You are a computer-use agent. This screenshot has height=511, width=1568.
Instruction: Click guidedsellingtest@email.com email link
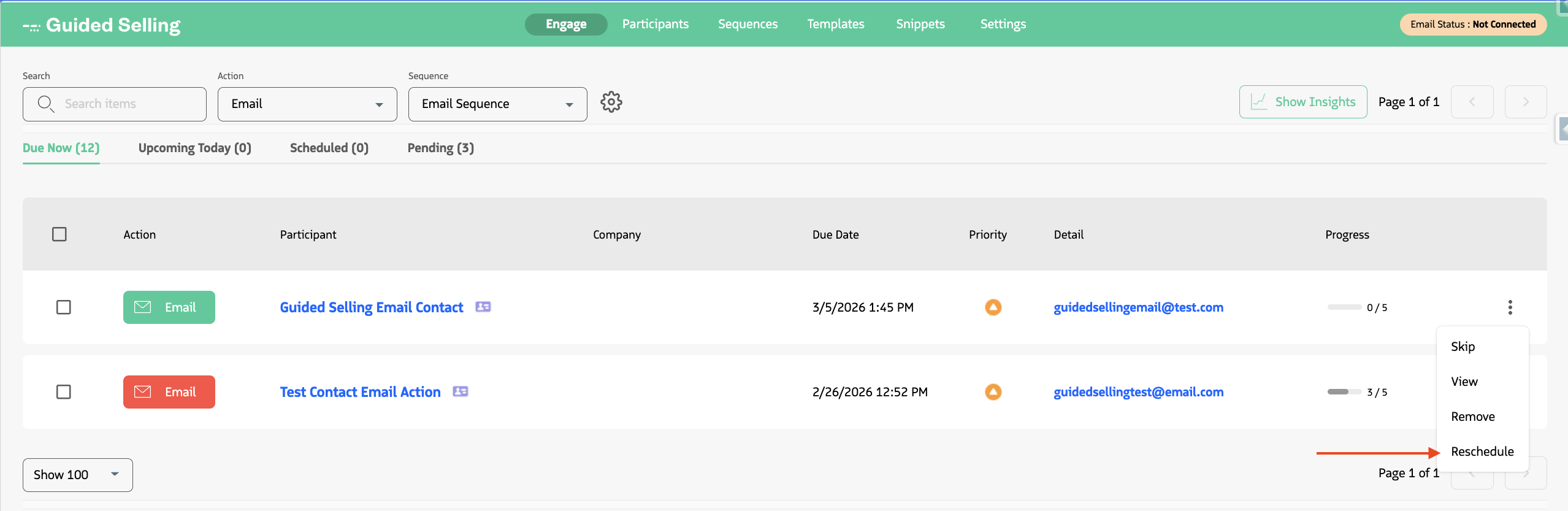pyautogui.click(x=1138, y=392)
